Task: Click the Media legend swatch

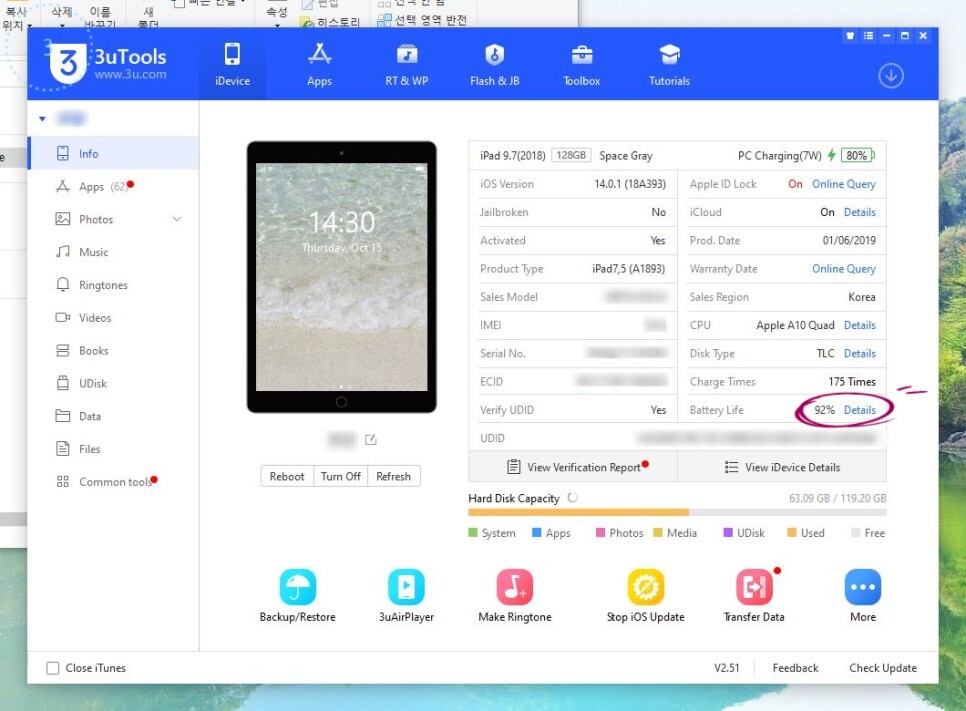Action: (657, 533)
